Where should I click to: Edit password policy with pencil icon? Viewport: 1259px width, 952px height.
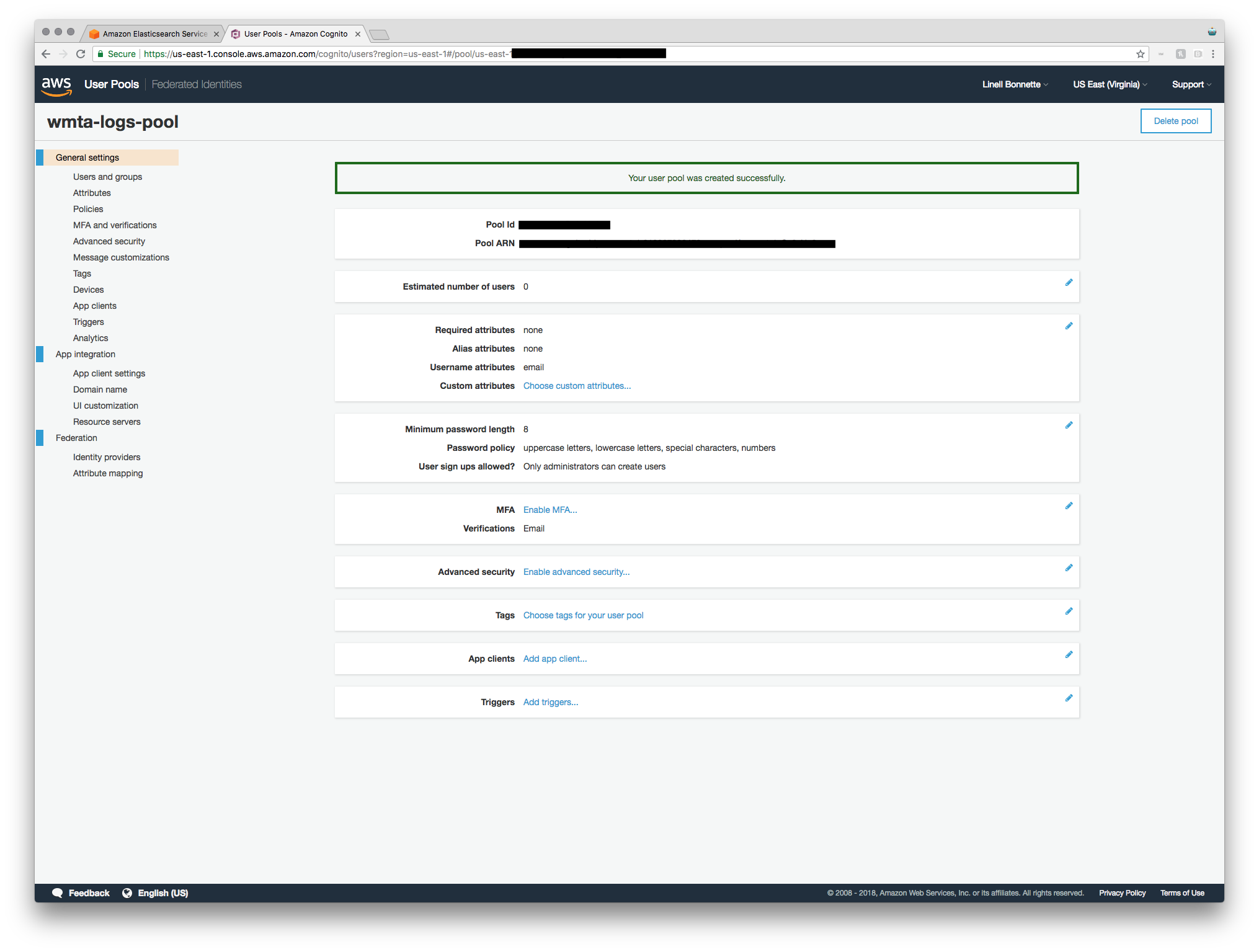(x=1069, y=425)
